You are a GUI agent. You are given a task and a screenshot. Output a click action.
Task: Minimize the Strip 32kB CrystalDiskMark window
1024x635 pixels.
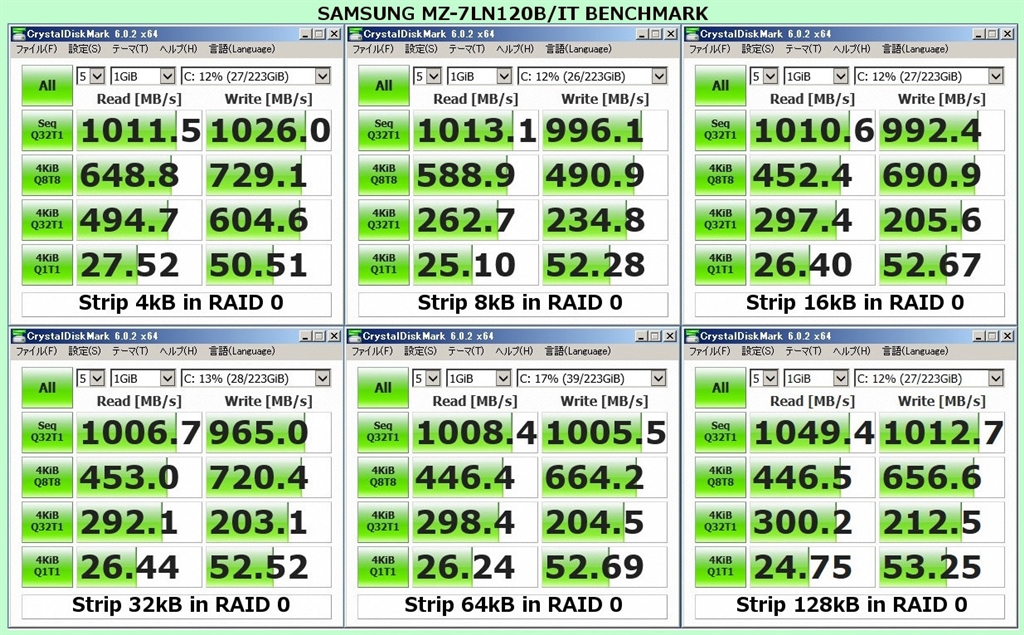(305, 336)
